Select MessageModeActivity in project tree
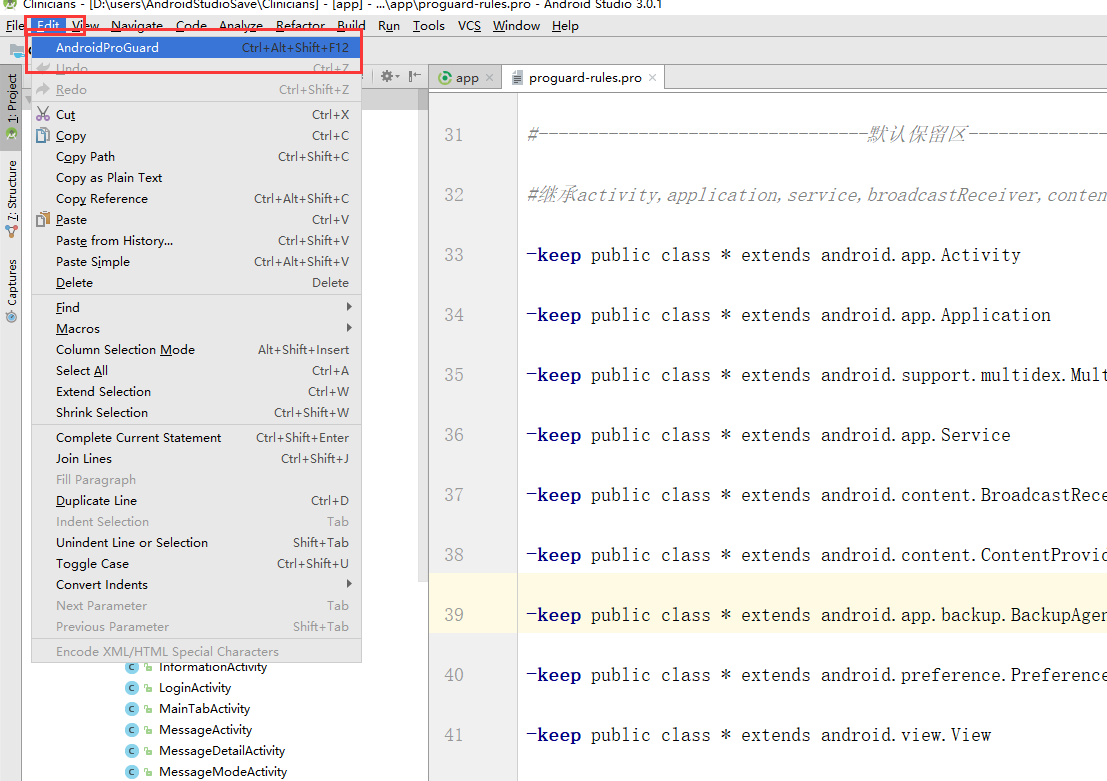 click(223, 772)
